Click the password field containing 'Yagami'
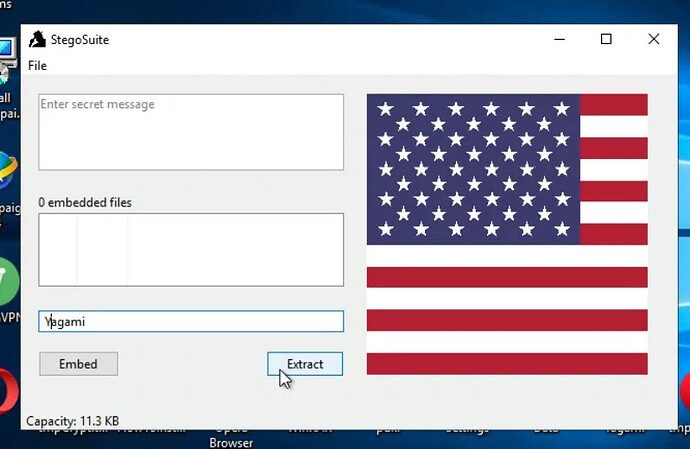 click(x=191, y=321)
